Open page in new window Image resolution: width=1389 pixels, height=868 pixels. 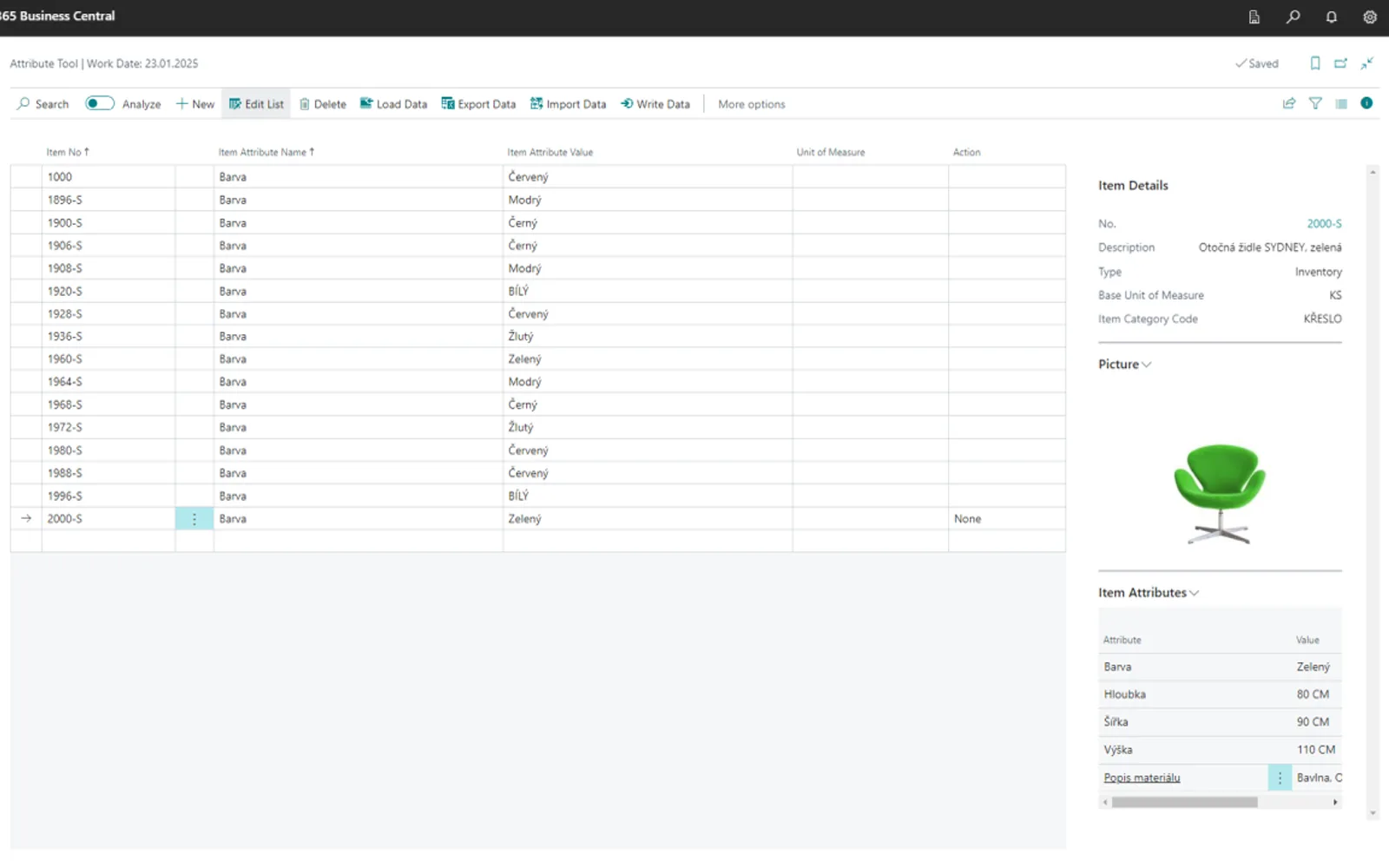[1340, 63]
